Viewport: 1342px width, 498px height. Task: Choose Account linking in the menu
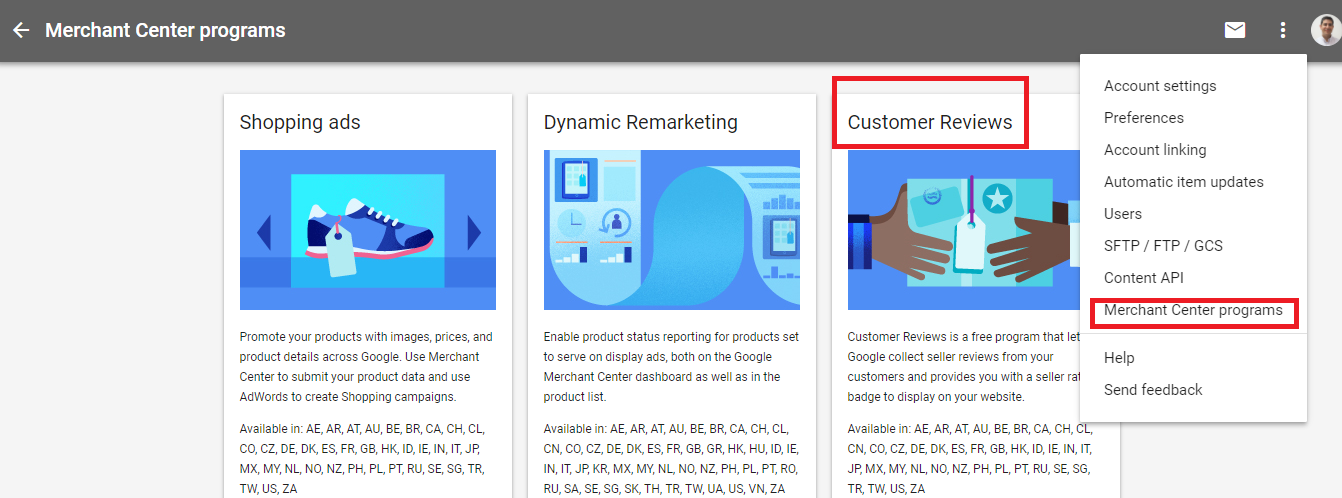coord(1155,150)
